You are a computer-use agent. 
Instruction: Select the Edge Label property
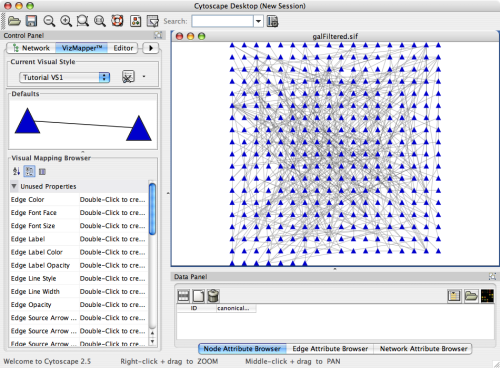coord(79,239)
